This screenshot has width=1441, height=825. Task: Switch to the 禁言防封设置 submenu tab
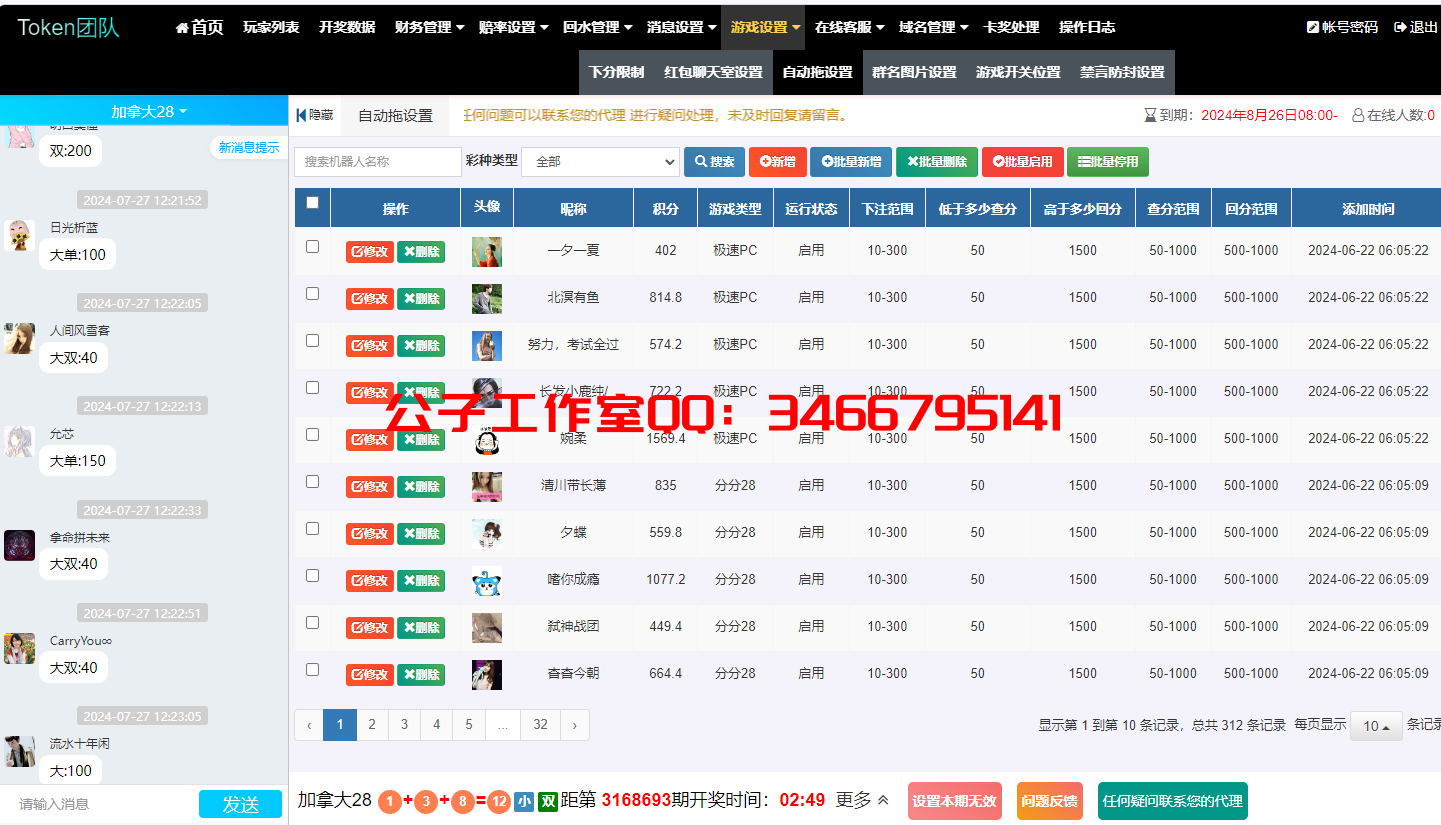(x=1122, y=72)
